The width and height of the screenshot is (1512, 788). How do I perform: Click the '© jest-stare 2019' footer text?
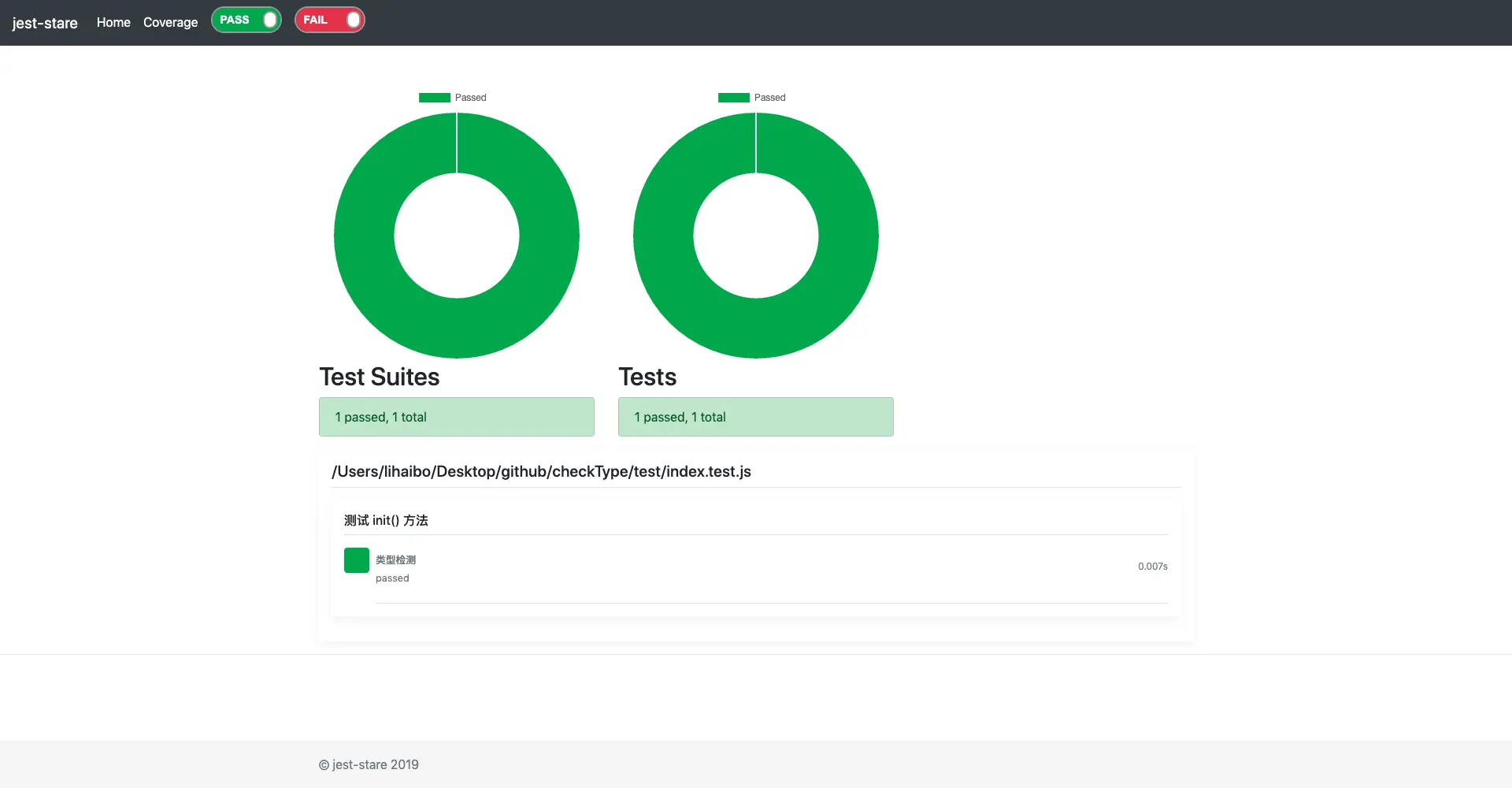tap(369, 764)
